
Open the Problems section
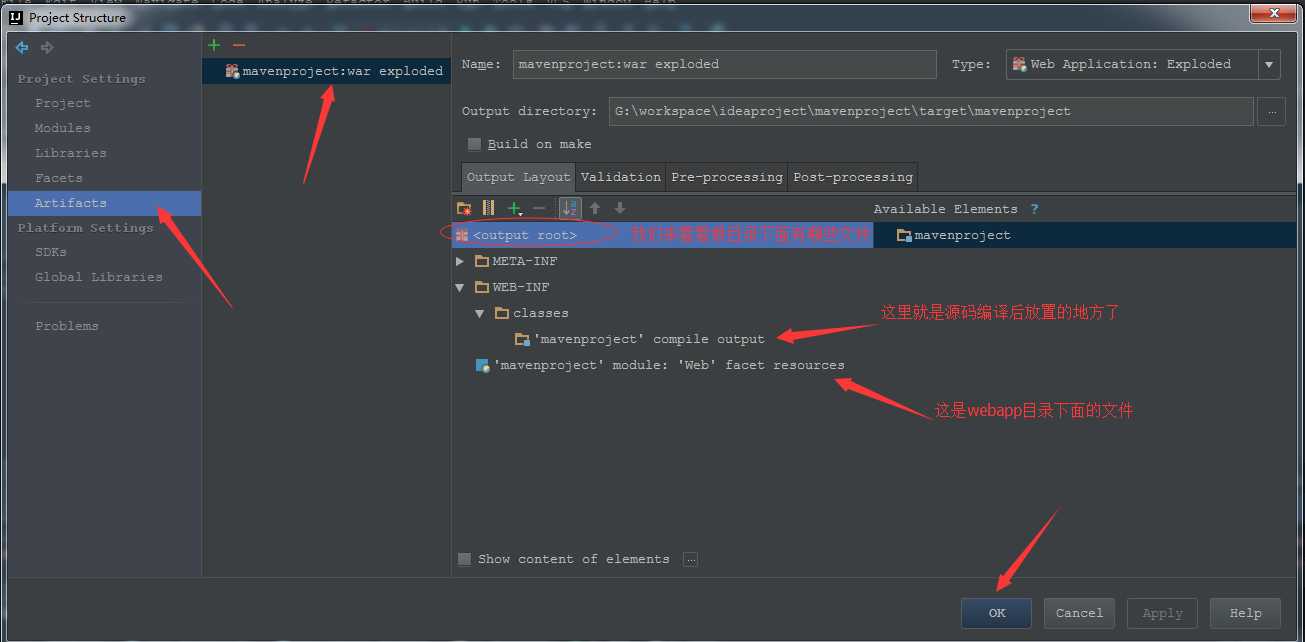pos(67,326)
